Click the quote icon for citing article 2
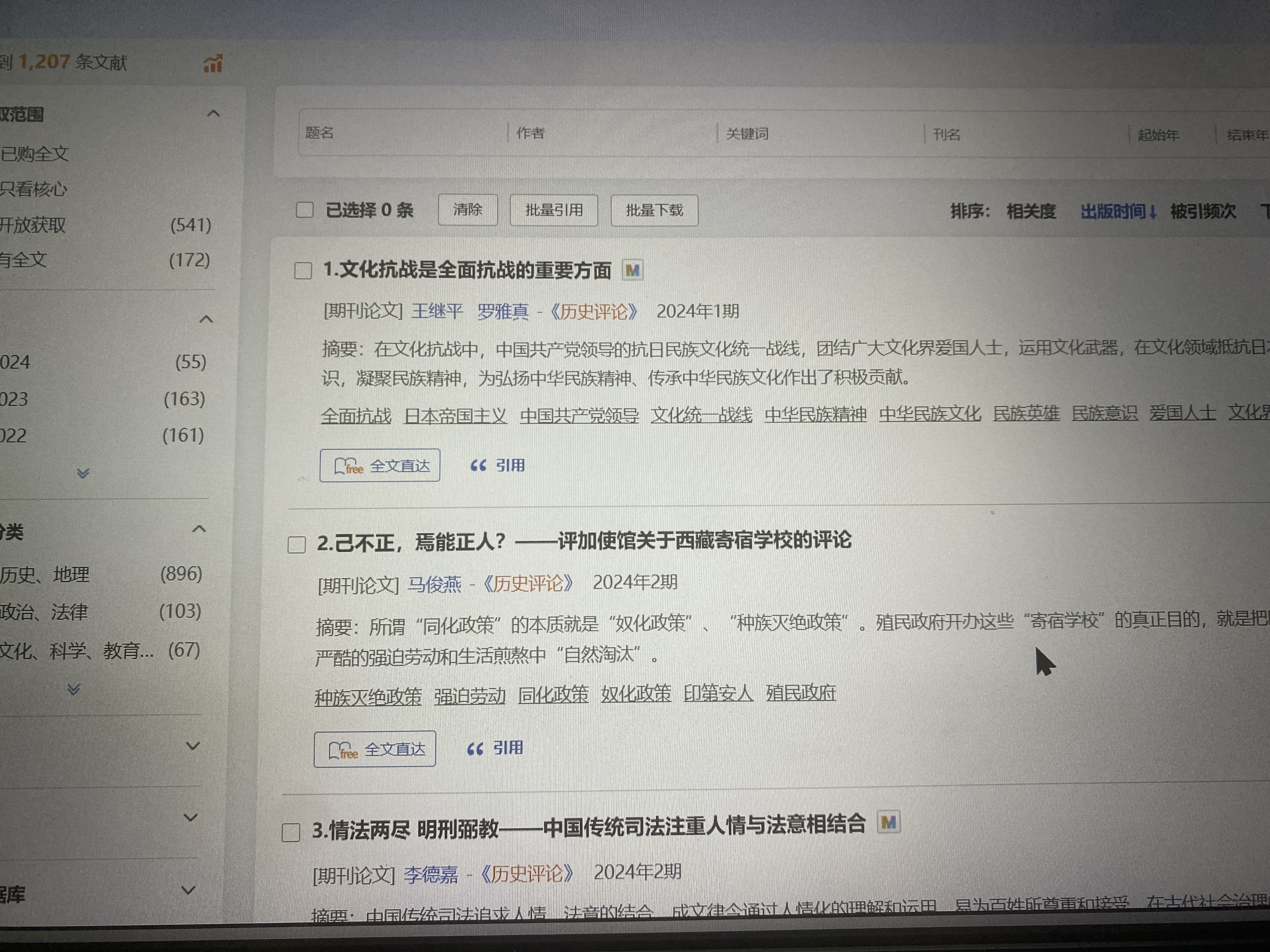This screenshot has width=1270, height=952. 475,749
